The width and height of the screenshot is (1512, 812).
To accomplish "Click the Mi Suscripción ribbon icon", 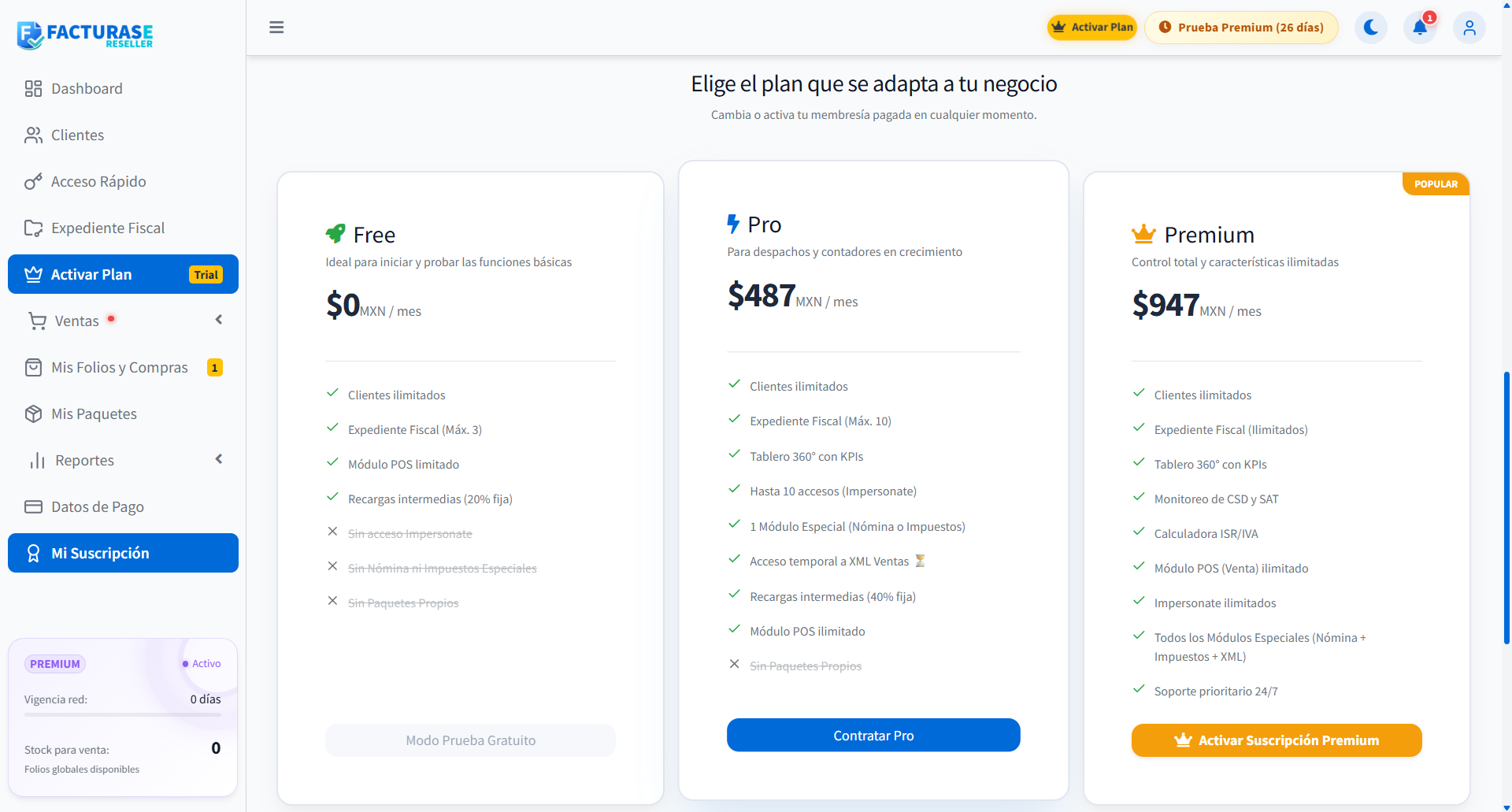I will pos(33,554).
